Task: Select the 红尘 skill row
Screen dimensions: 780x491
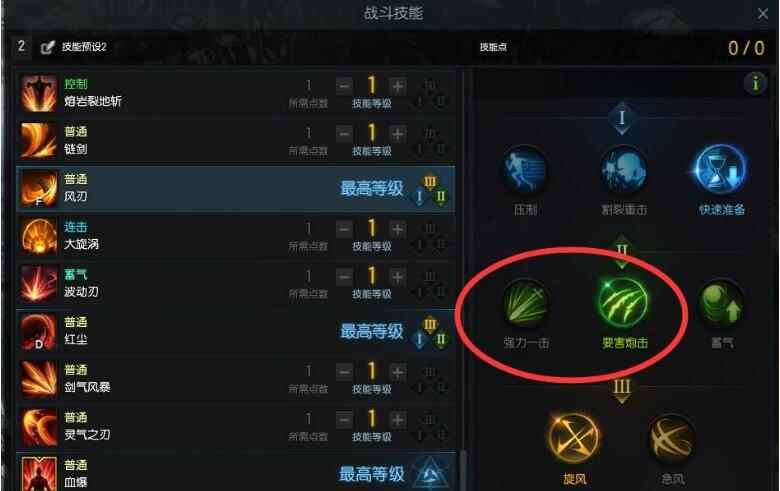Action: coord(236,331)
